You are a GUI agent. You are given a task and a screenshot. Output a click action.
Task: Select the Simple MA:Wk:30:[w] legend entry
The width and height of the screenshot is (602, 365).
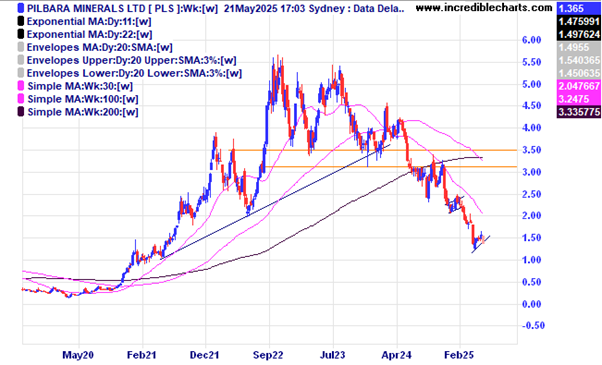pos(80,86)
